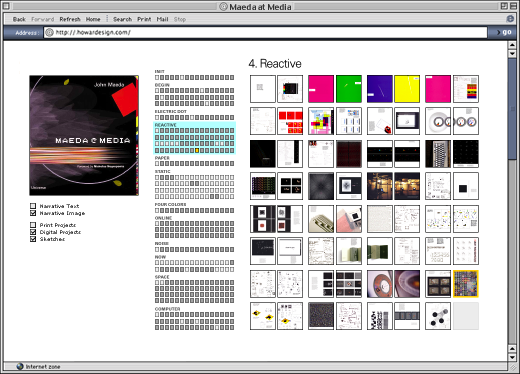This screenshot has width=520, height=374.
Task: Refresh the page from the toolbar
Action: [70, 19]
